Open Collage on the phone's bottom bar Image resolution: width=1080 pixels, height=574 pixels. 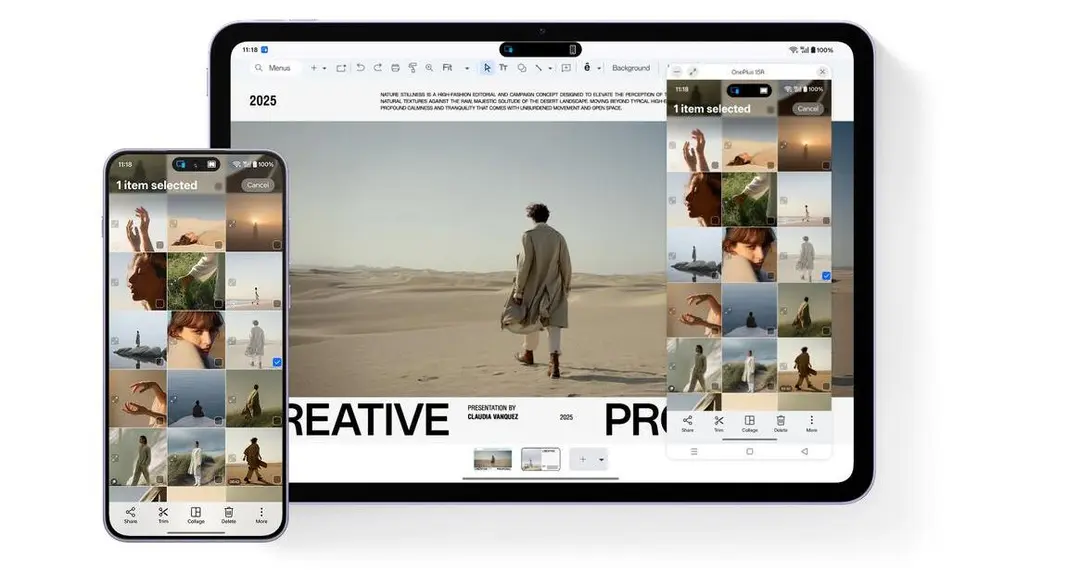click(x=196, y=515)
